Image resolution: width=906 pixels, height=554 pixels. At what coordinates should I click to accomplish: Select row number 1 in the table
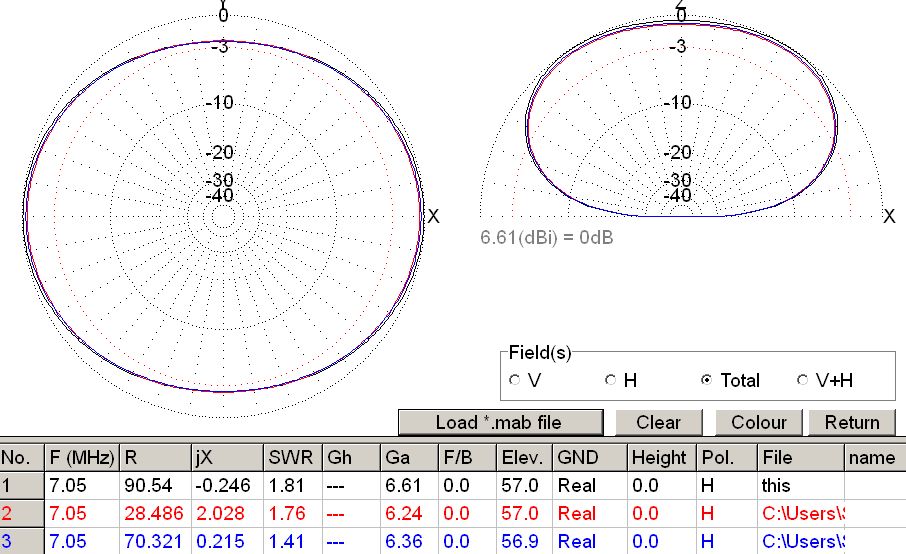click(x=22, y=486)
